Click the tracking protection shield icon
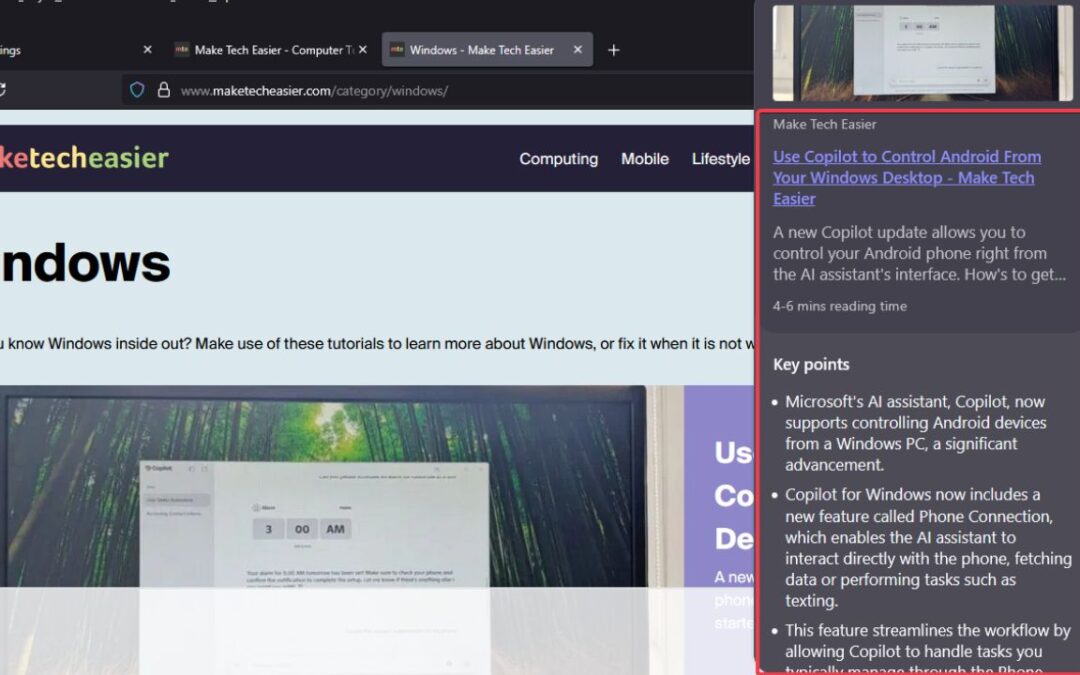This screenshot has width=1080, height=675. click(x=138, y=90)
